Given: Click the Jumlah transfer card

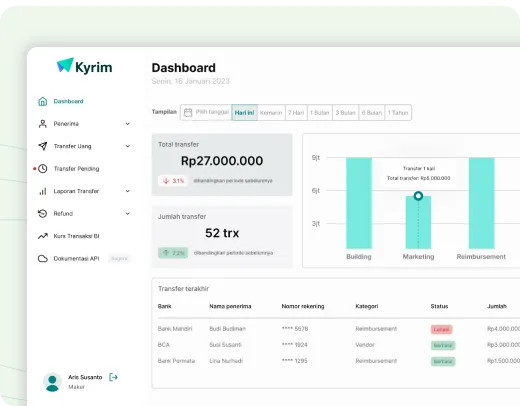Looking at the screenshot, I should pyautogui.click(x=222, y=237).
